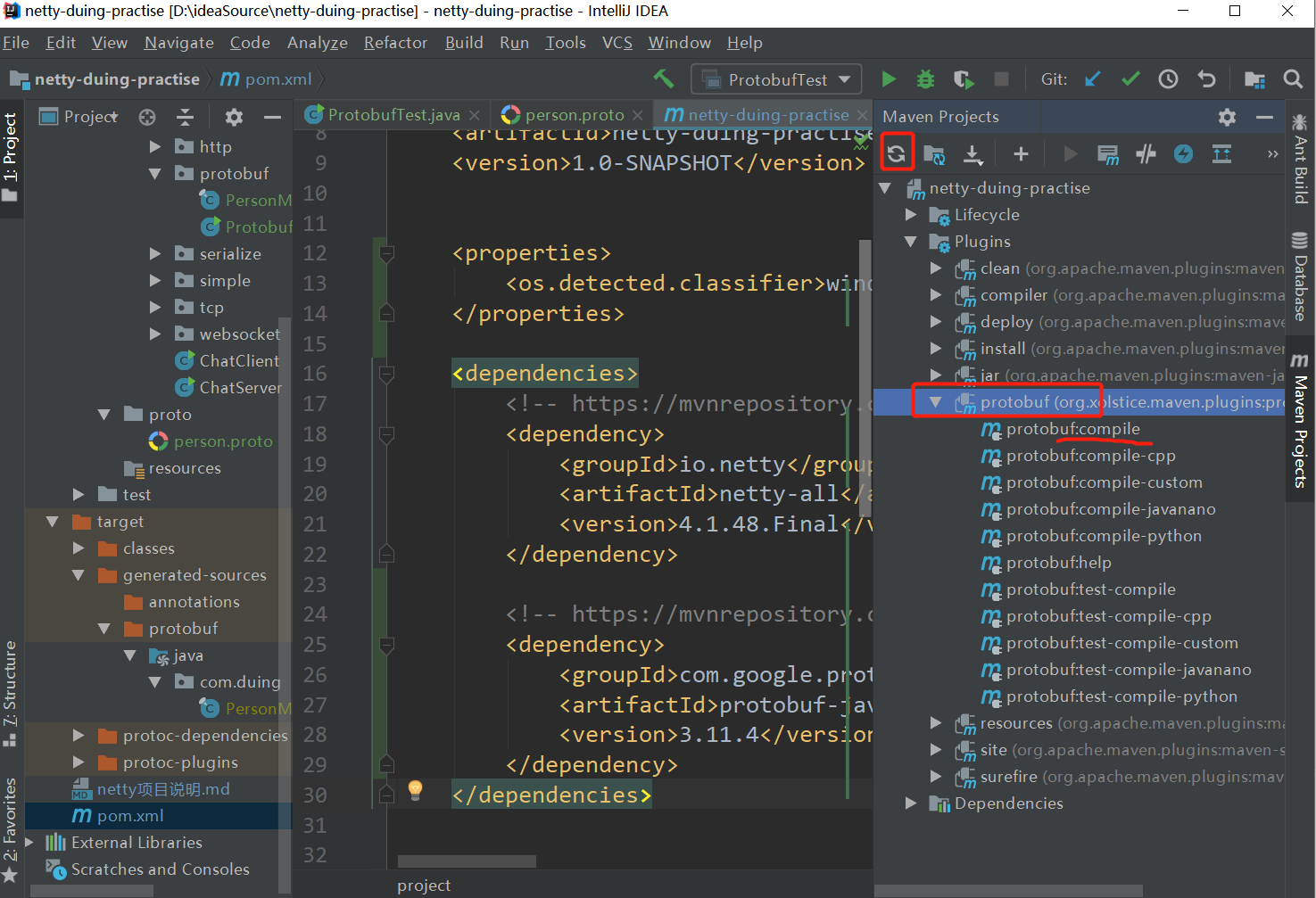Open the Project view selector dropdown
Image resolution: width=1316 pixels, height=898 pixels.
coord(79,117)
